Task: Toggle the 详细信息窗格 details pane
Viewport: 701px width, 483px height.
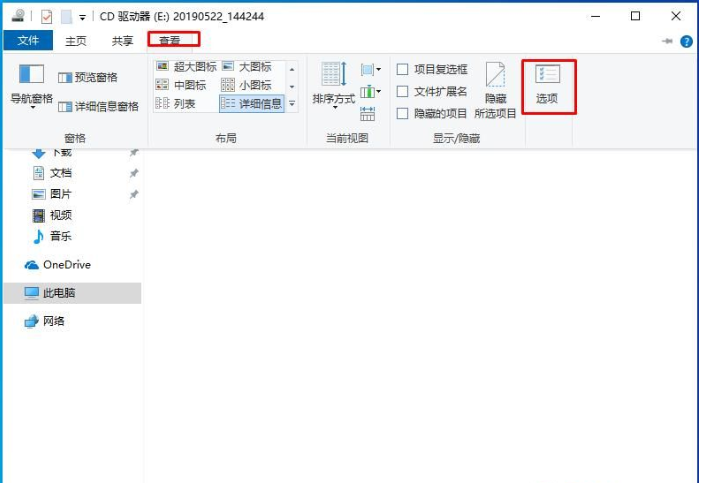Action: pos(98,106)
